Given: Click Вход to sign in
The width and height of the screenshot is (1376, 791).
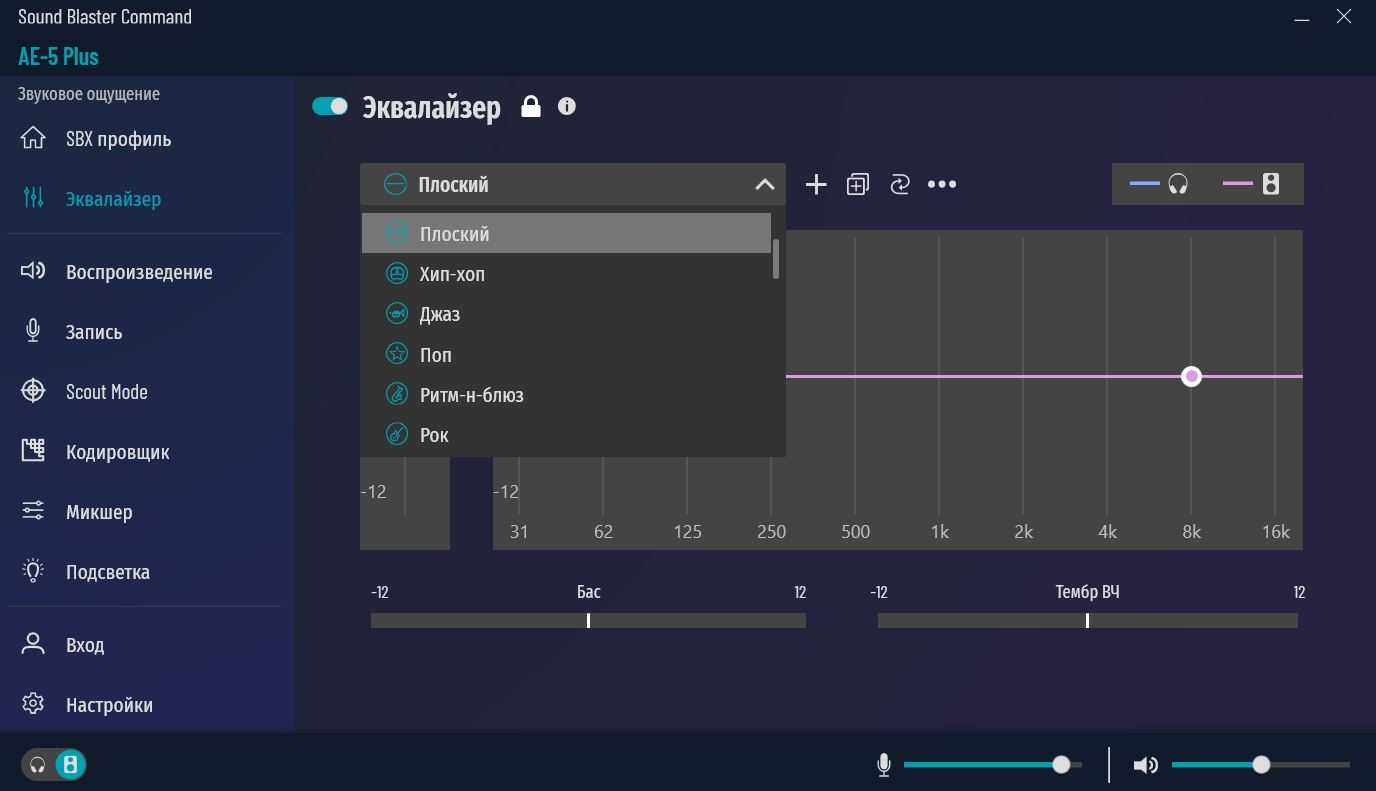Looking at the screenshot, I should coord(85,645).
